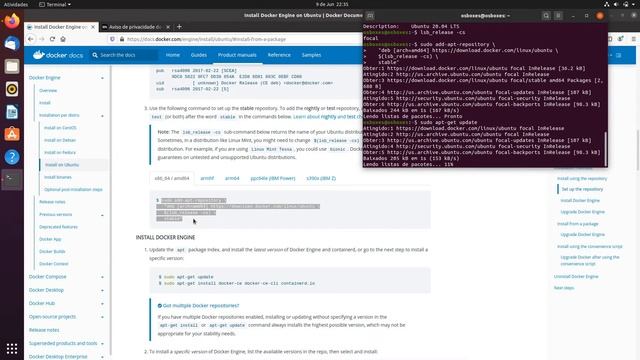View site security padlock info

click(x=122, y=39)
